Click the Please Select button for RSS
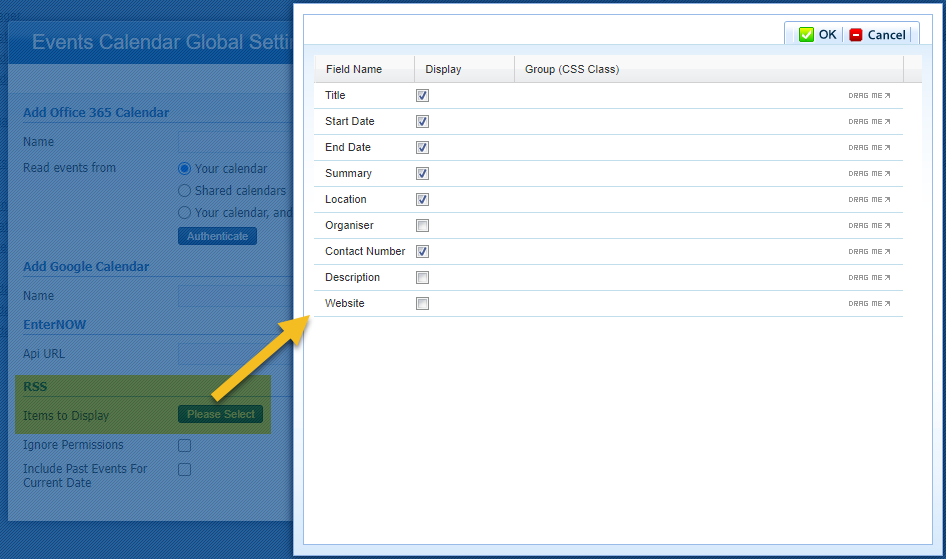946x559 pixels. [x=220, y=414]
